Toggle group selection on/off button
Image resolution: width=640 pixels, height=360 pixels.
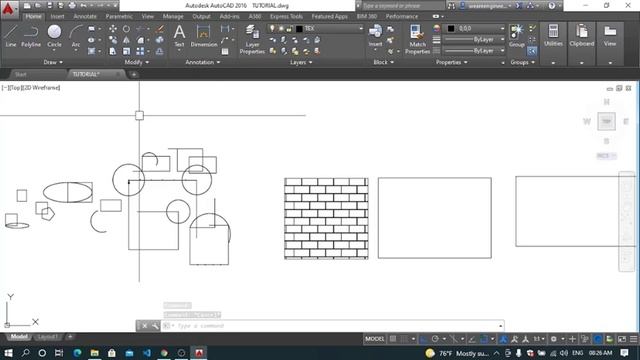point(532,51)
